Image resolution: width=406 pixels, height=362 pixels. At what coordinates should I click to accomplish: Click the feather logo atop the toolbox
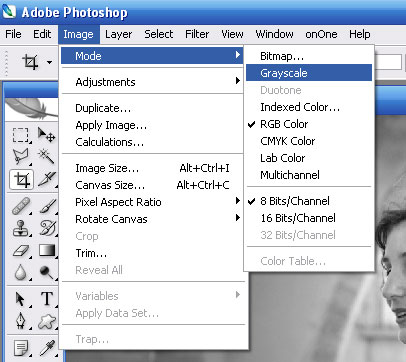[x=32, y=109]
